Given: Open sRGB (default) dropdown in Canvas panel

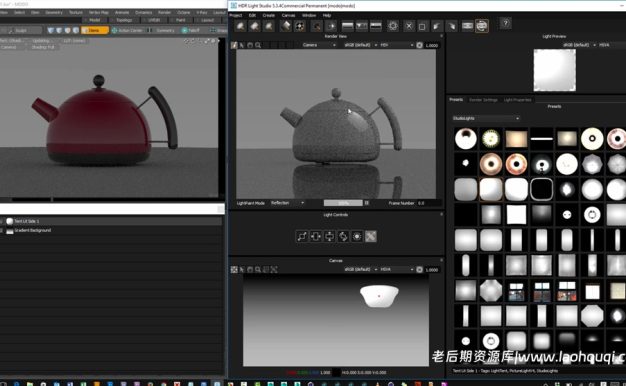Looking at the screenshot, I should click(360, 269).
